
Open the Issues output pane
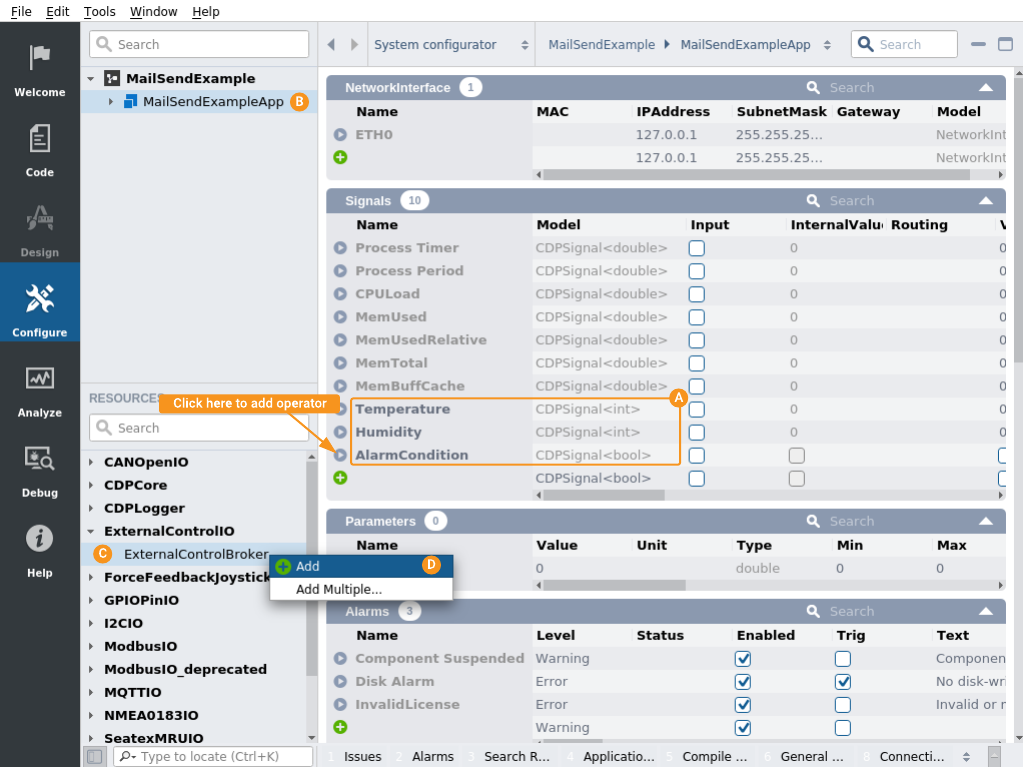pyautogui.click(x=362, y=756)
